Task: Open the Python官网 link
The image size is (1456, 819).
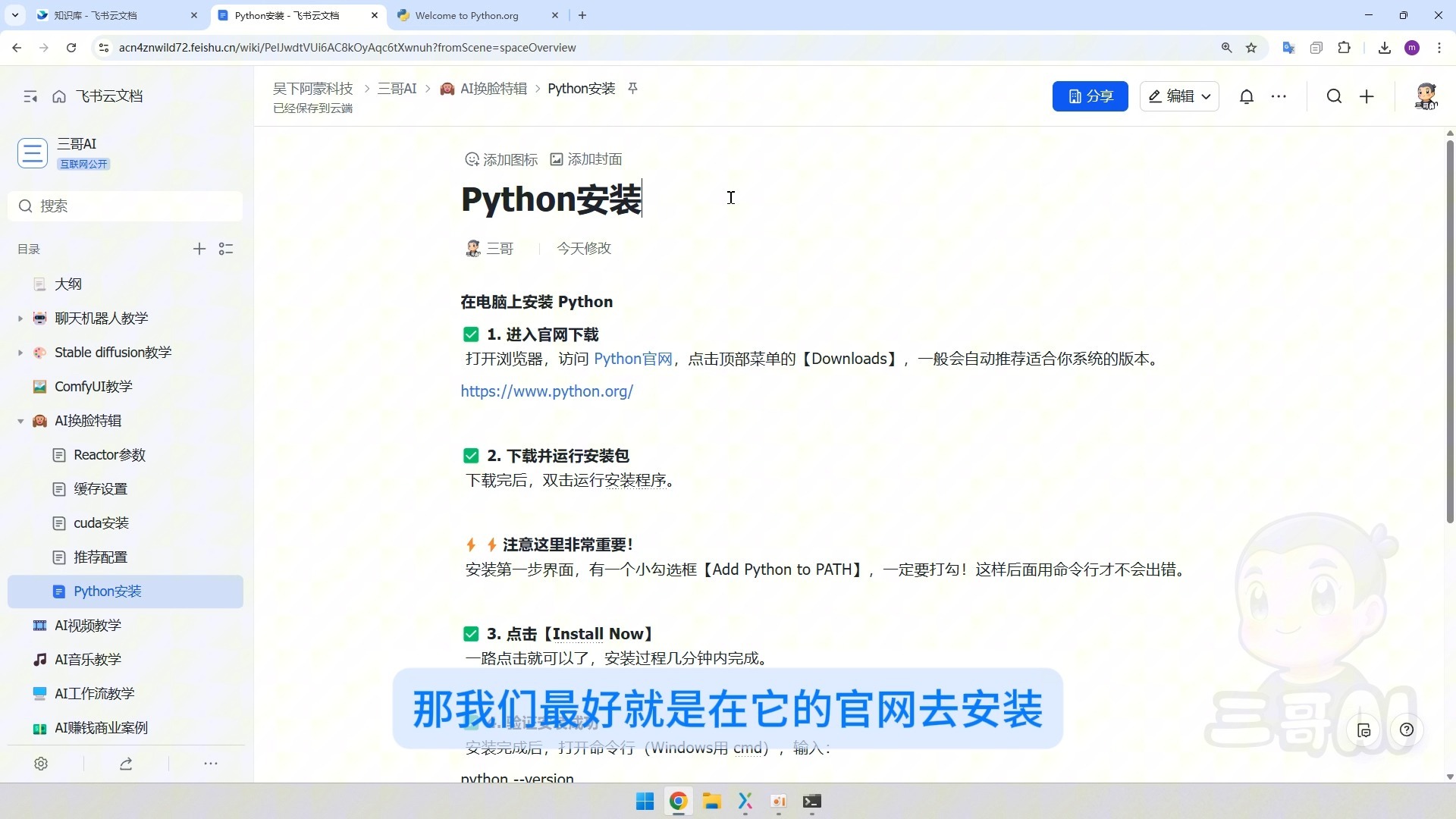Action: 633,359
